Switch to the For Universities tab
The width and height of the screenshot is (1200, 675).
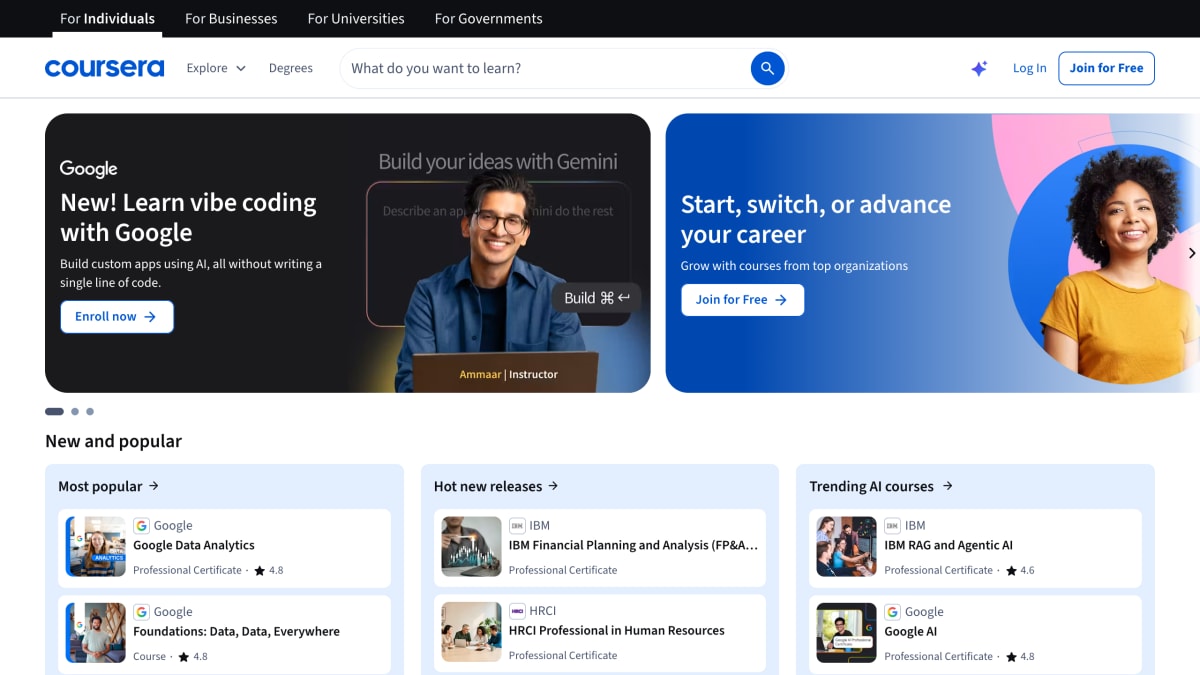(356, 18)
